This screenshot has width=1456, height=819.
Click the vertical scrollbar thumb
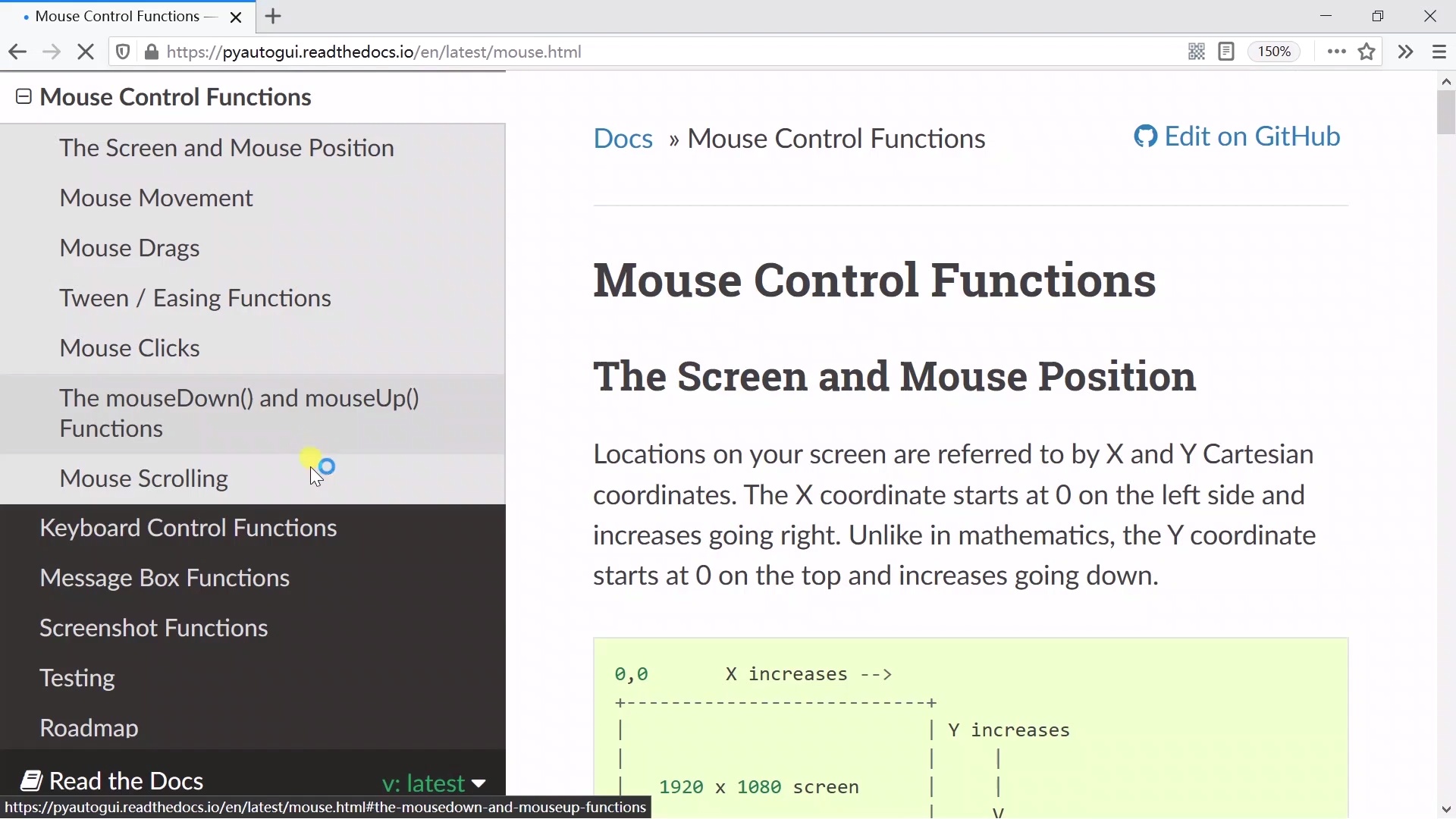pos(1446,112)
